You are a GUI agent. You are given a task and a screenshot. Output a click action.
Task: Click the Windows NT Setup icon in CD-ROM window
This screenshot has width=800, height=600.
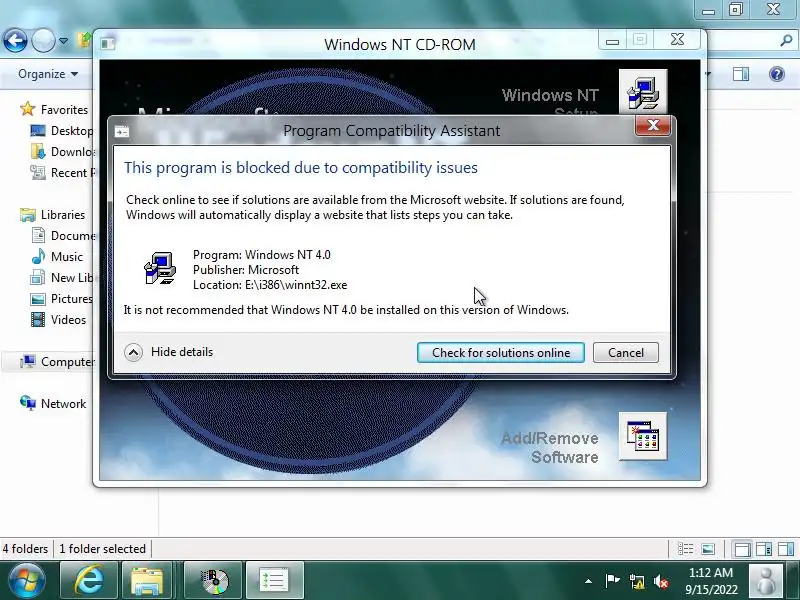tap(643, 92)
